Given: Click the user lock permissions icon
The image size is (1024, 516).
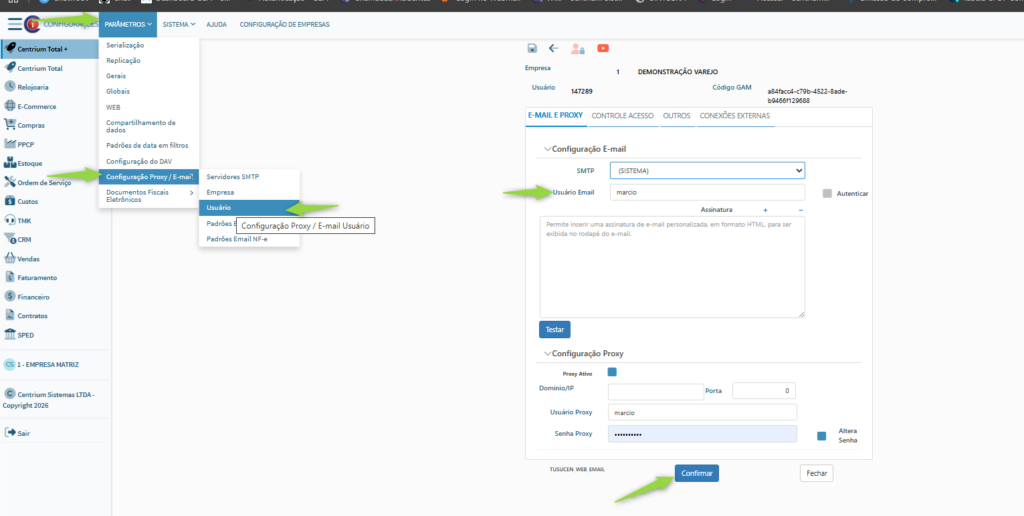Looking at the screenshot, I should pos(578,48).
